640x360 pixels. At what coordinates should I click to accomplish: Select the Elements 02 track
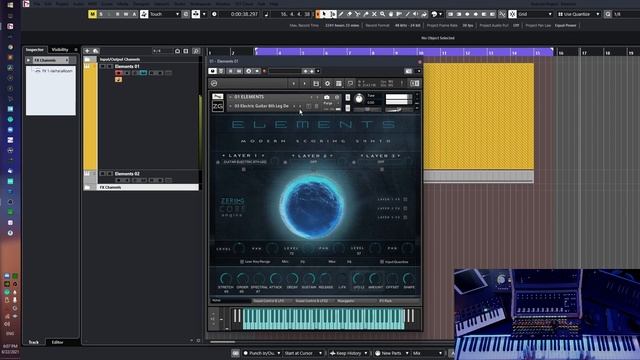(127, 173)
